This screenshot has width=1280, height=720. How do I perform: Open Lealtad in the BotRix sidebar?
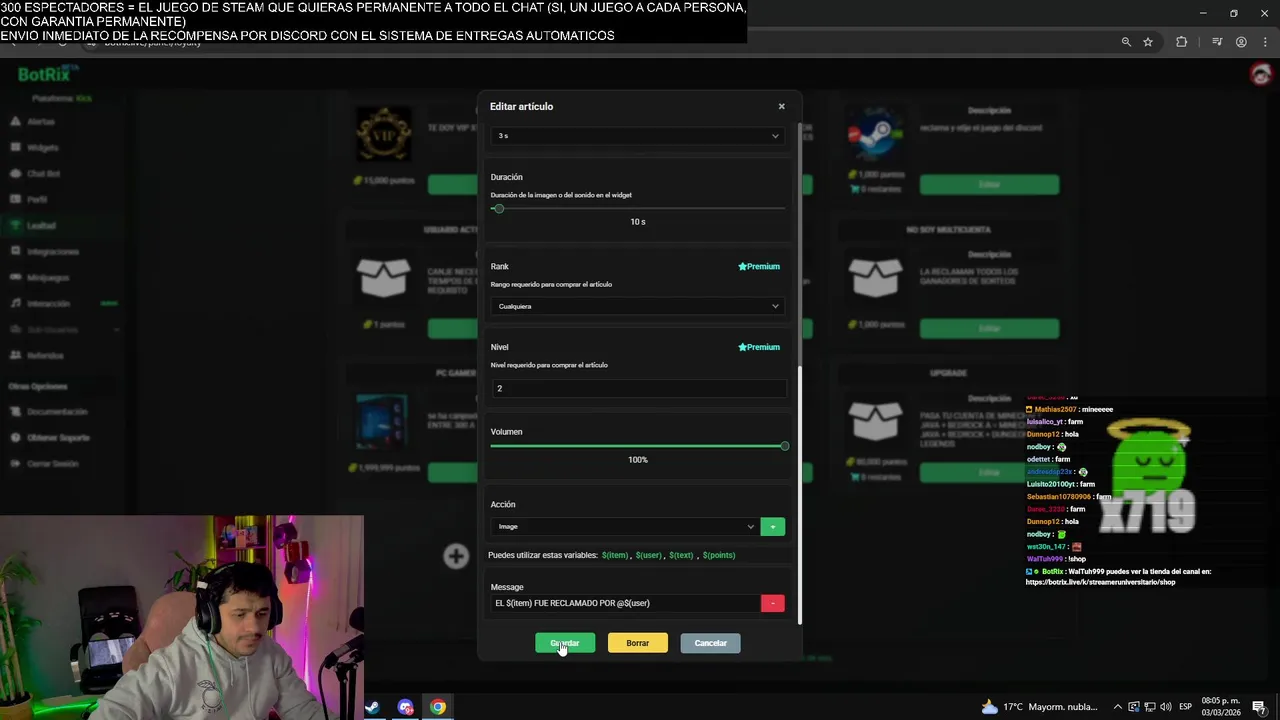pyautogui.click(x=41, y=226)
